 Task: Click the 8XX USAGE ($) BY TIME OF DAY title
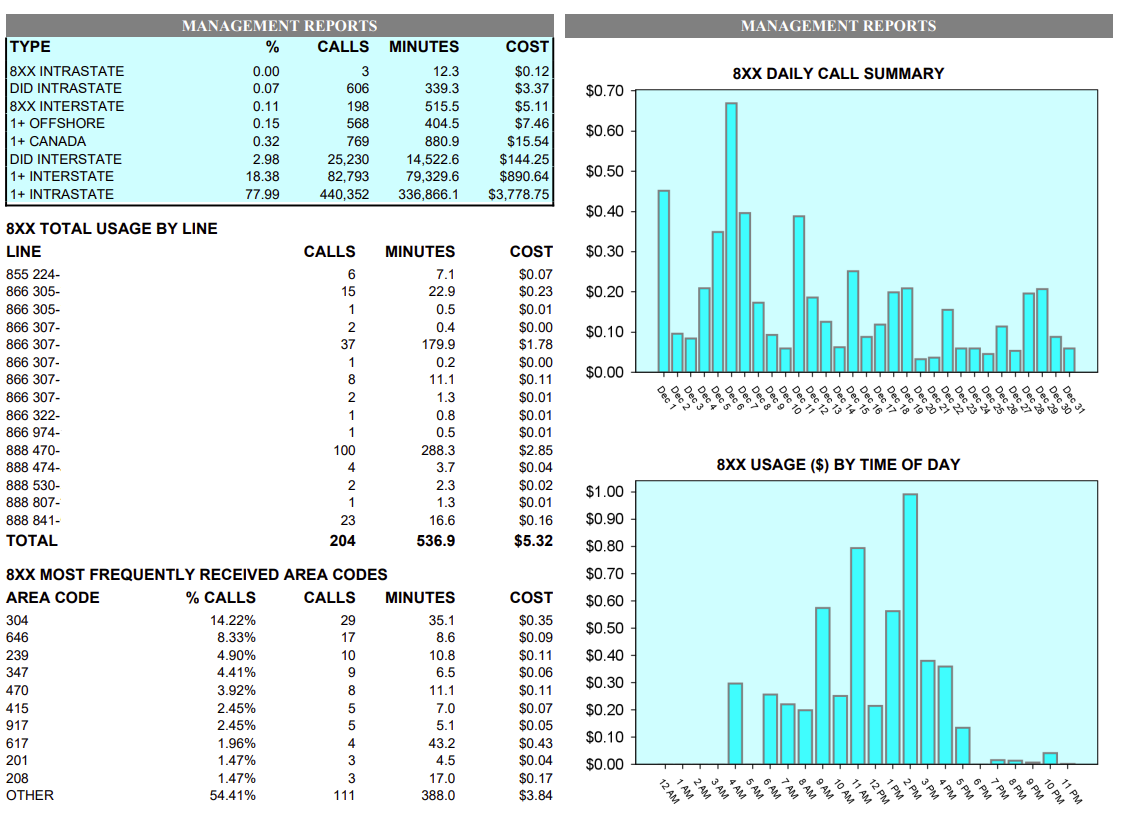[838, 464]
